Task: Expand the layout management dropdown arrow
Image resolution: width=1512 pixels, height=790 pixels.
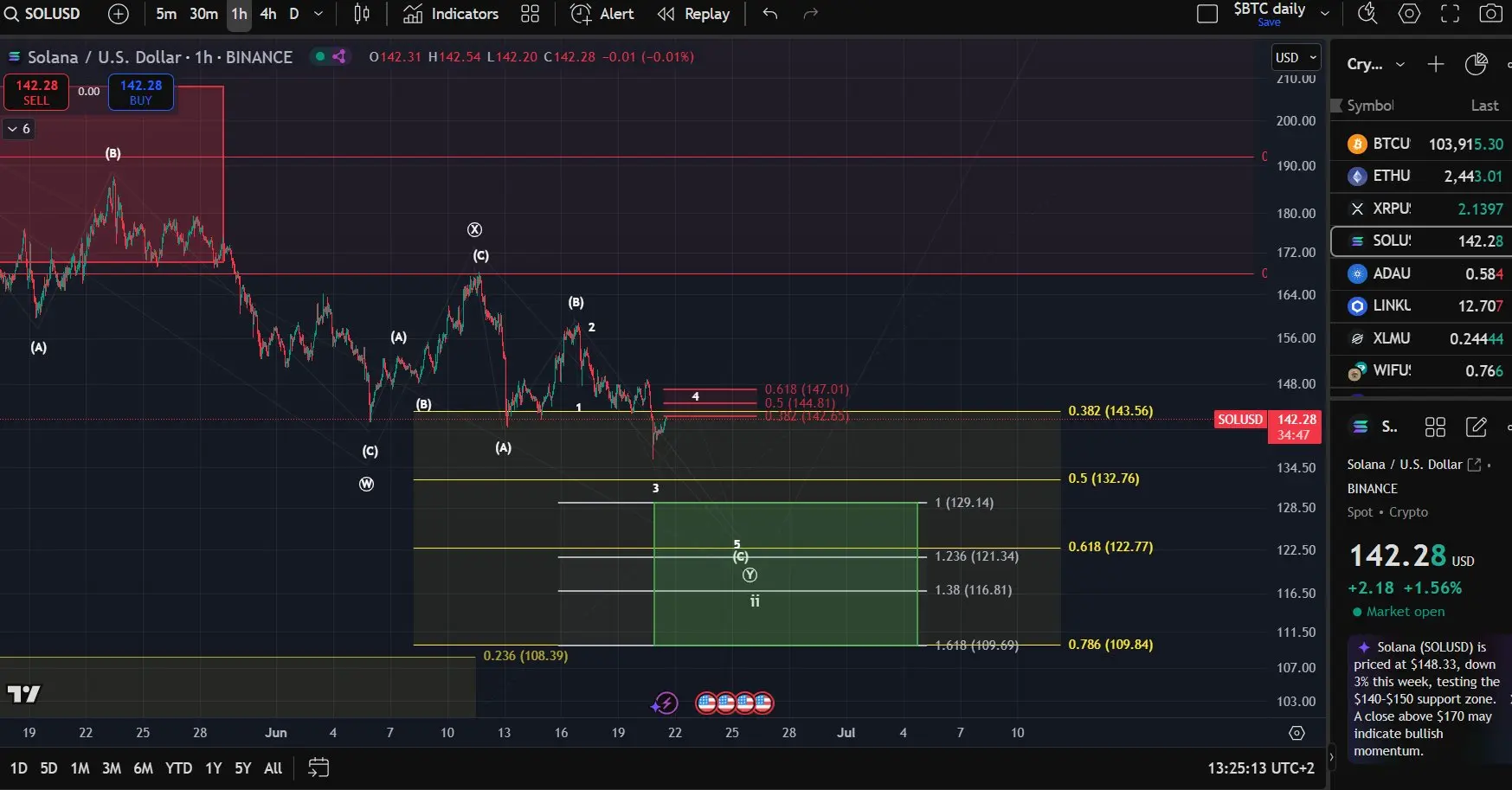Action: pyautogui.click(x=1324, y=14)
